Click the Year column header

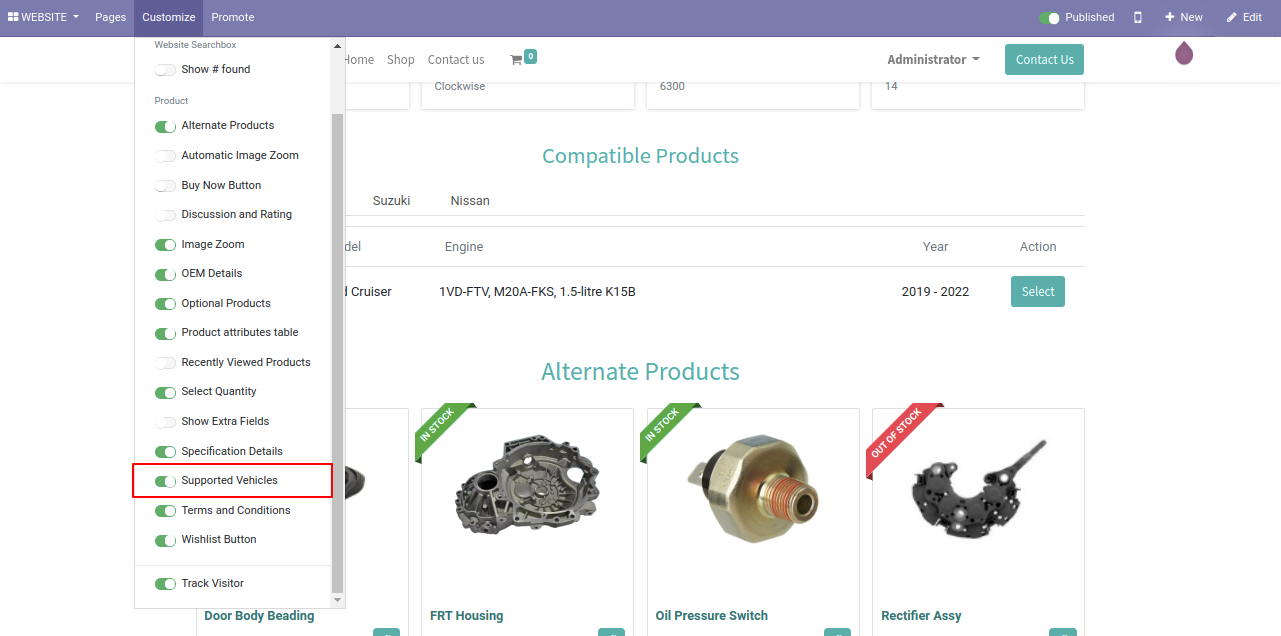point(936,247)
